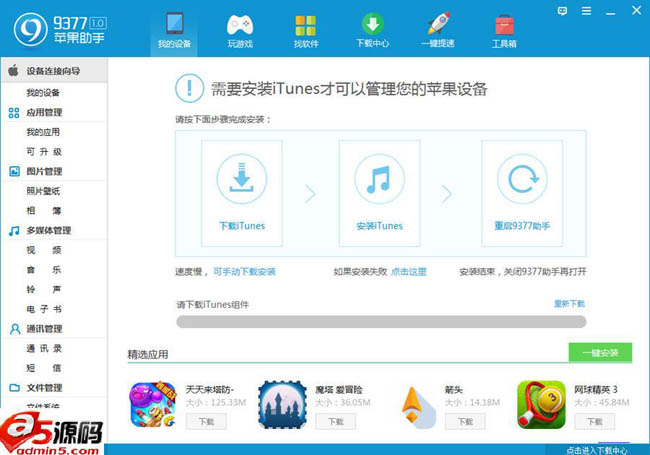The height and width of the screenshot is (455, 650).
Task: Select 铃声 in the sidebar
Action: 44,289
